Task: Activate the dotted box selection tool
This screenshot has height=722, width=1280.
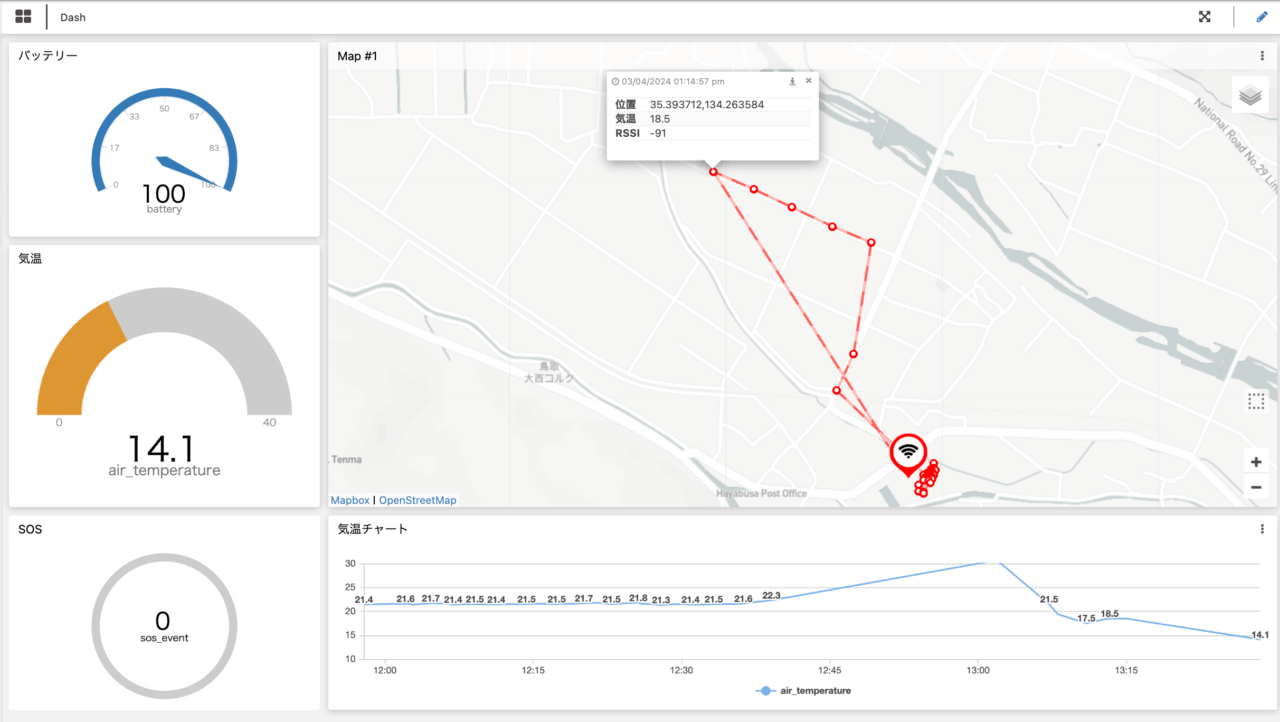Action: [1256, 402]
